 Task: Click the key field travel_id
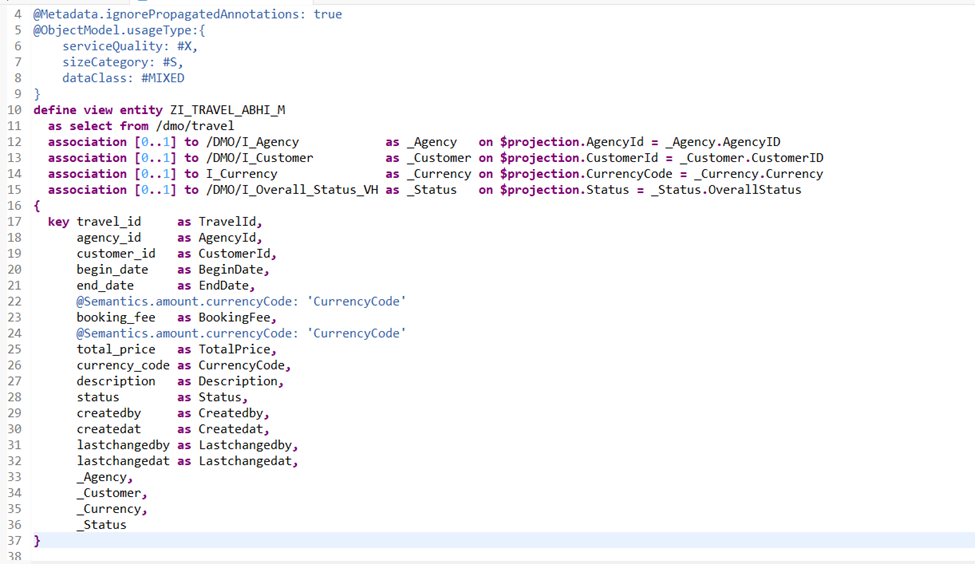109,221
